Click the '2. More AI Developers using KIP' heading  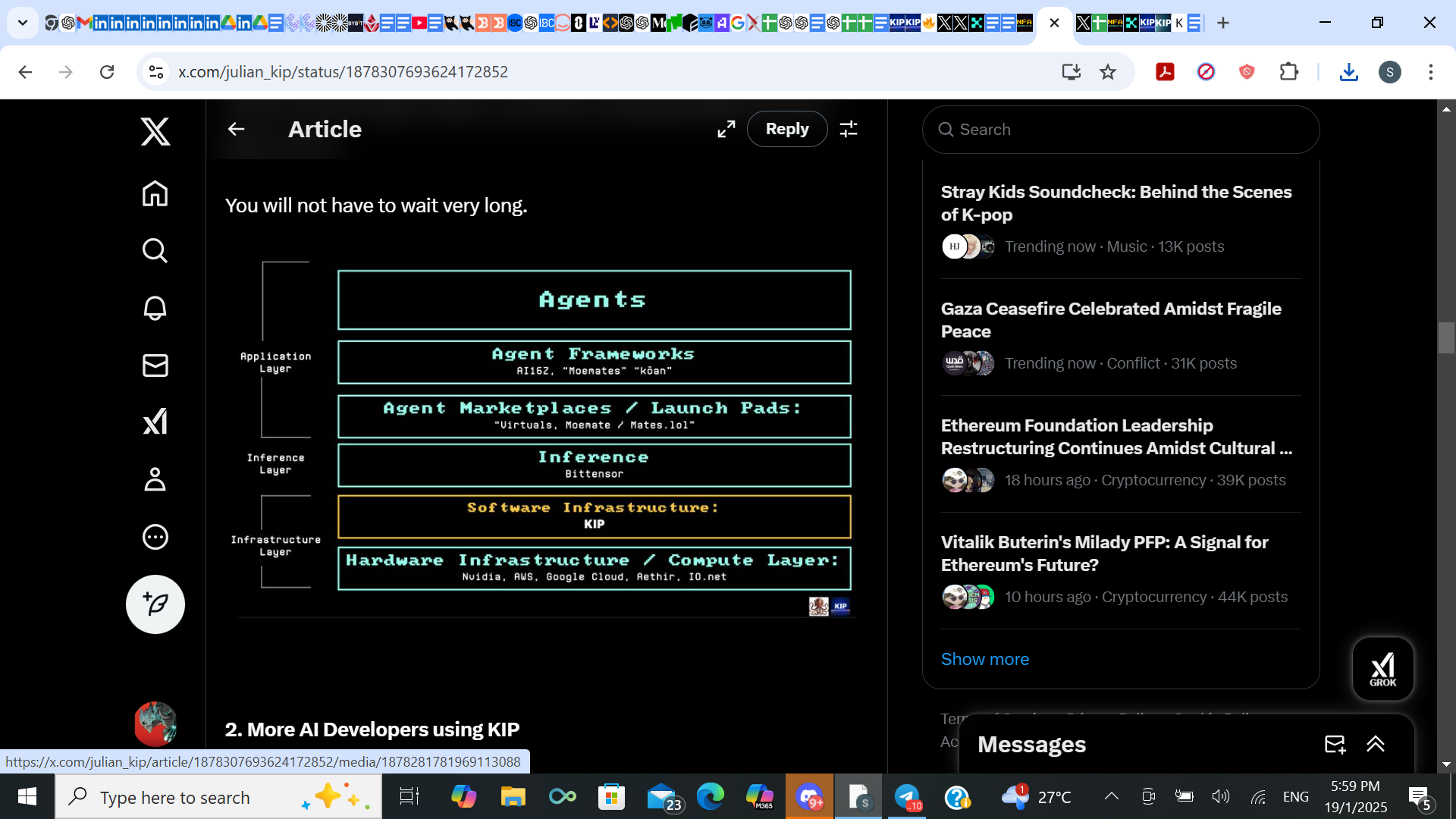372,730
